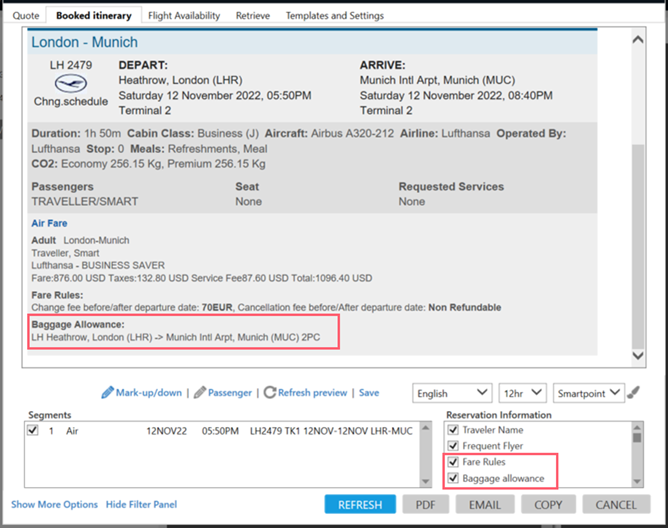Image resolution: width=668 pixels, height=528 pixels.
Task: Click the Hide Filter Panel link
Action: tap(141, 505)
